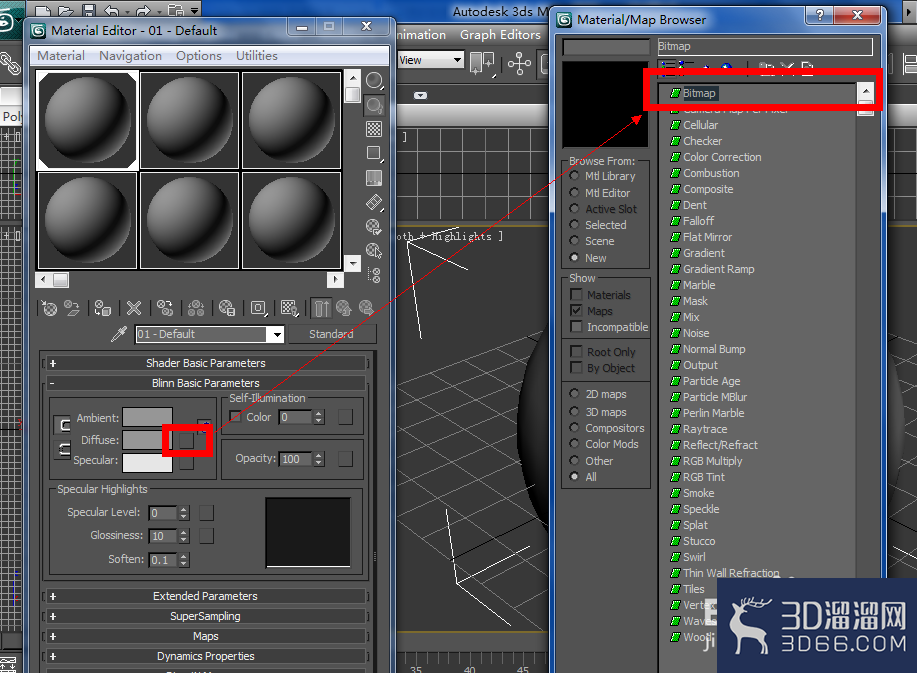Click Reset Map/Mtl X icon

click(134, 308)
